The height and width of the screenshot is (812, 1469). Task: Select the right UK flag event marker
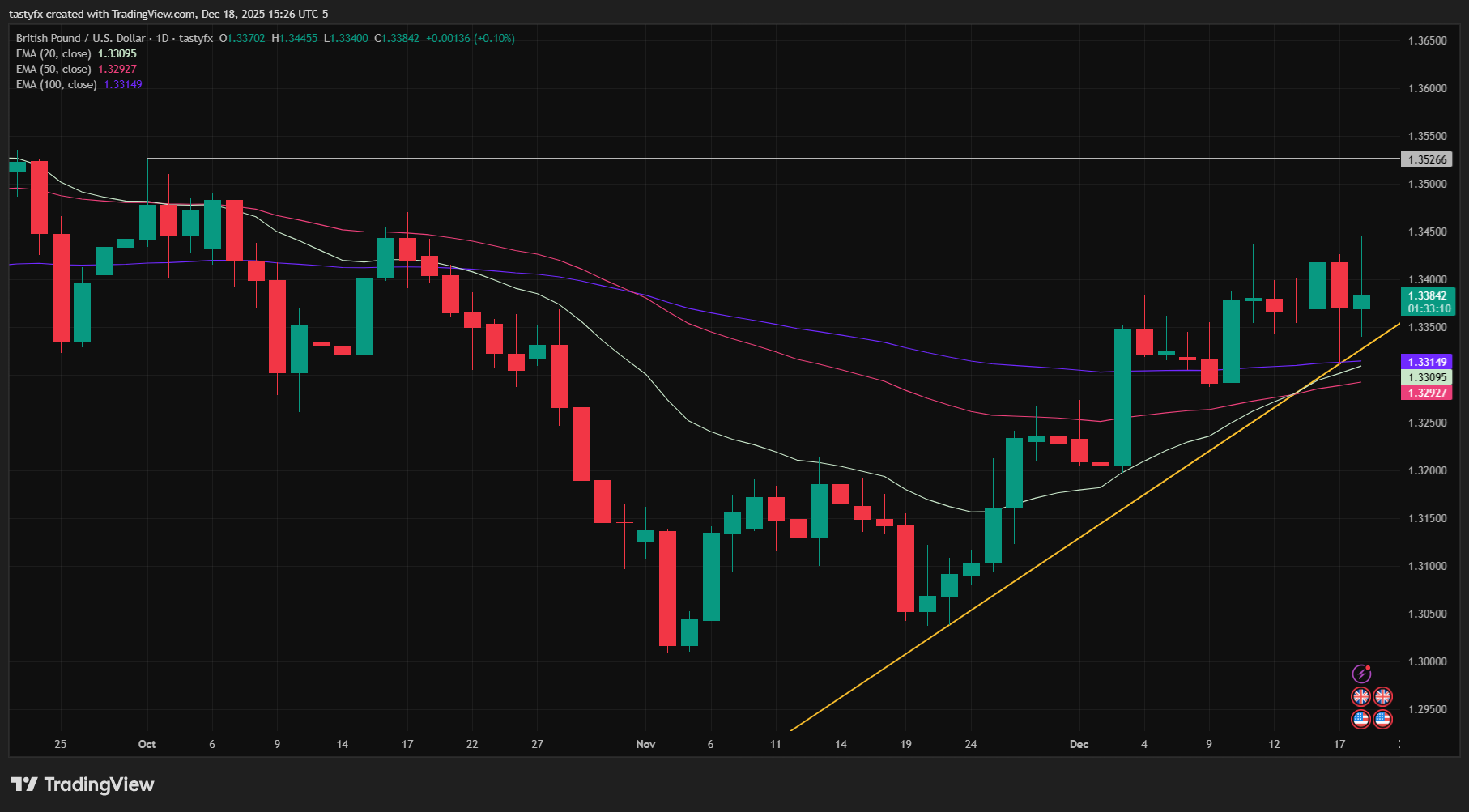(x=1383, y=695)
